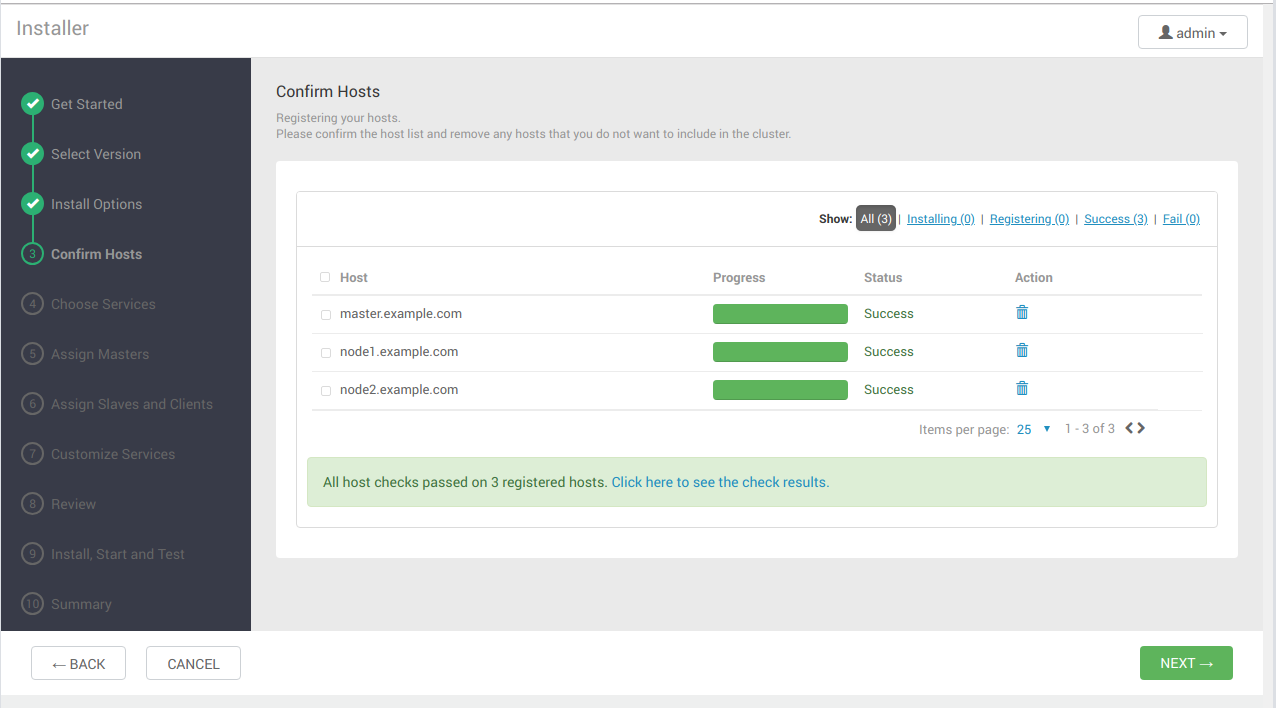Click the Host column header
The height and width of the screenshot is (708, 1276).
pyautogui.click(x=354, y=278)
